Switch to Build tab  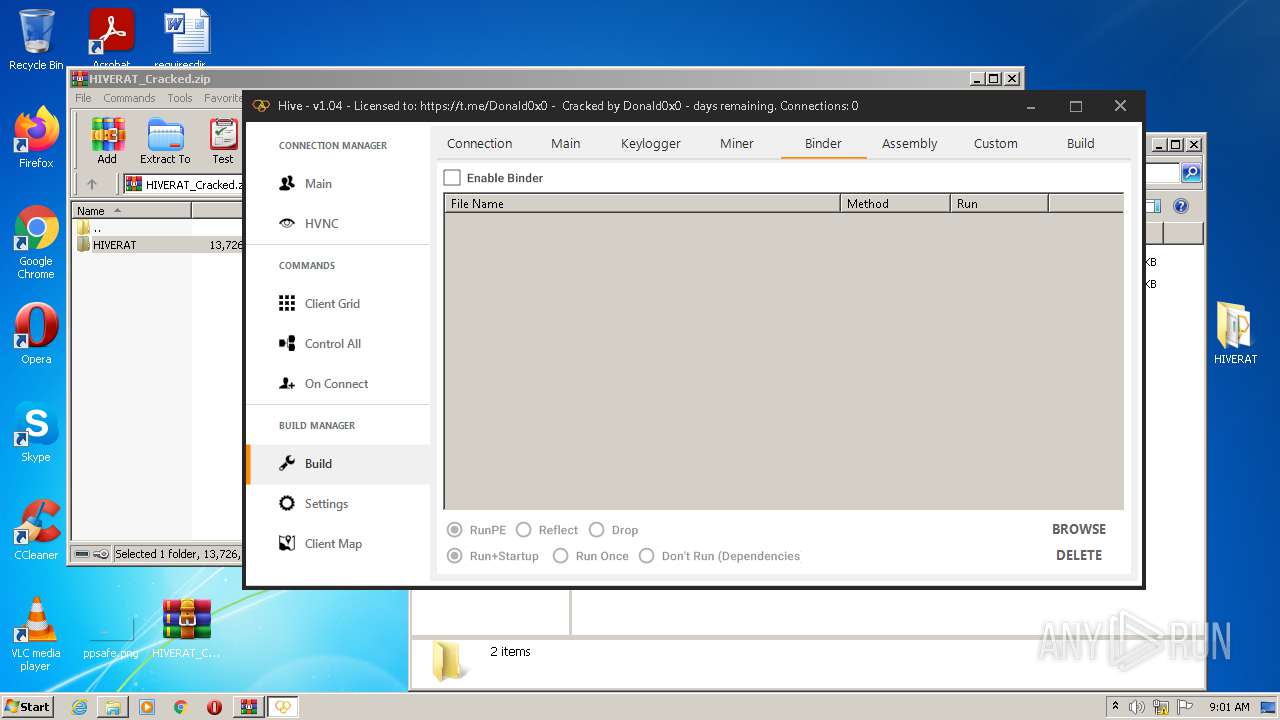1081,143
